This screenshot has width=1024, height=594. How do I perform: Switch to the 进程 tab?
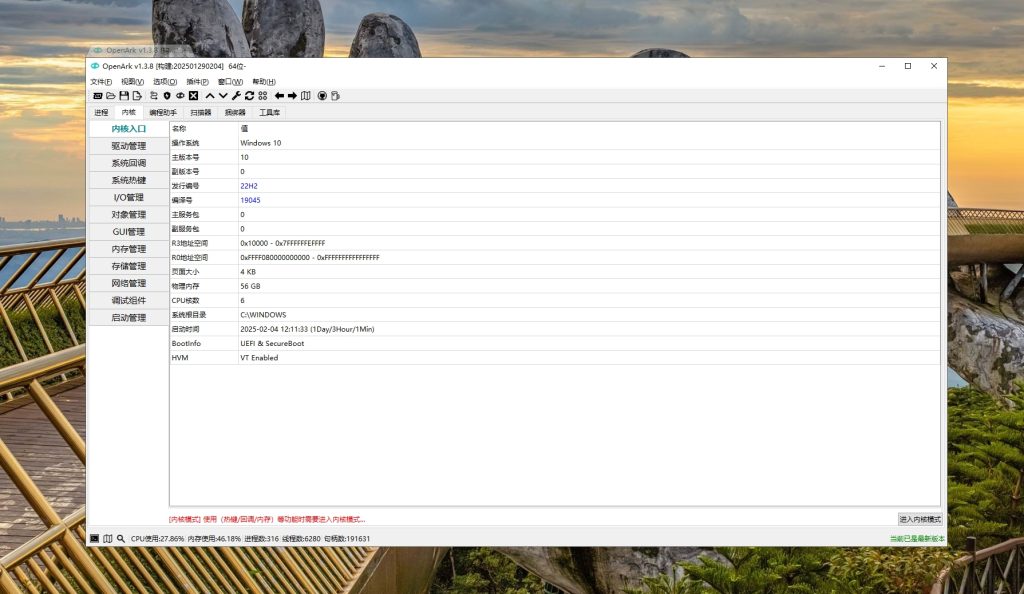click(x=101, y=112)
